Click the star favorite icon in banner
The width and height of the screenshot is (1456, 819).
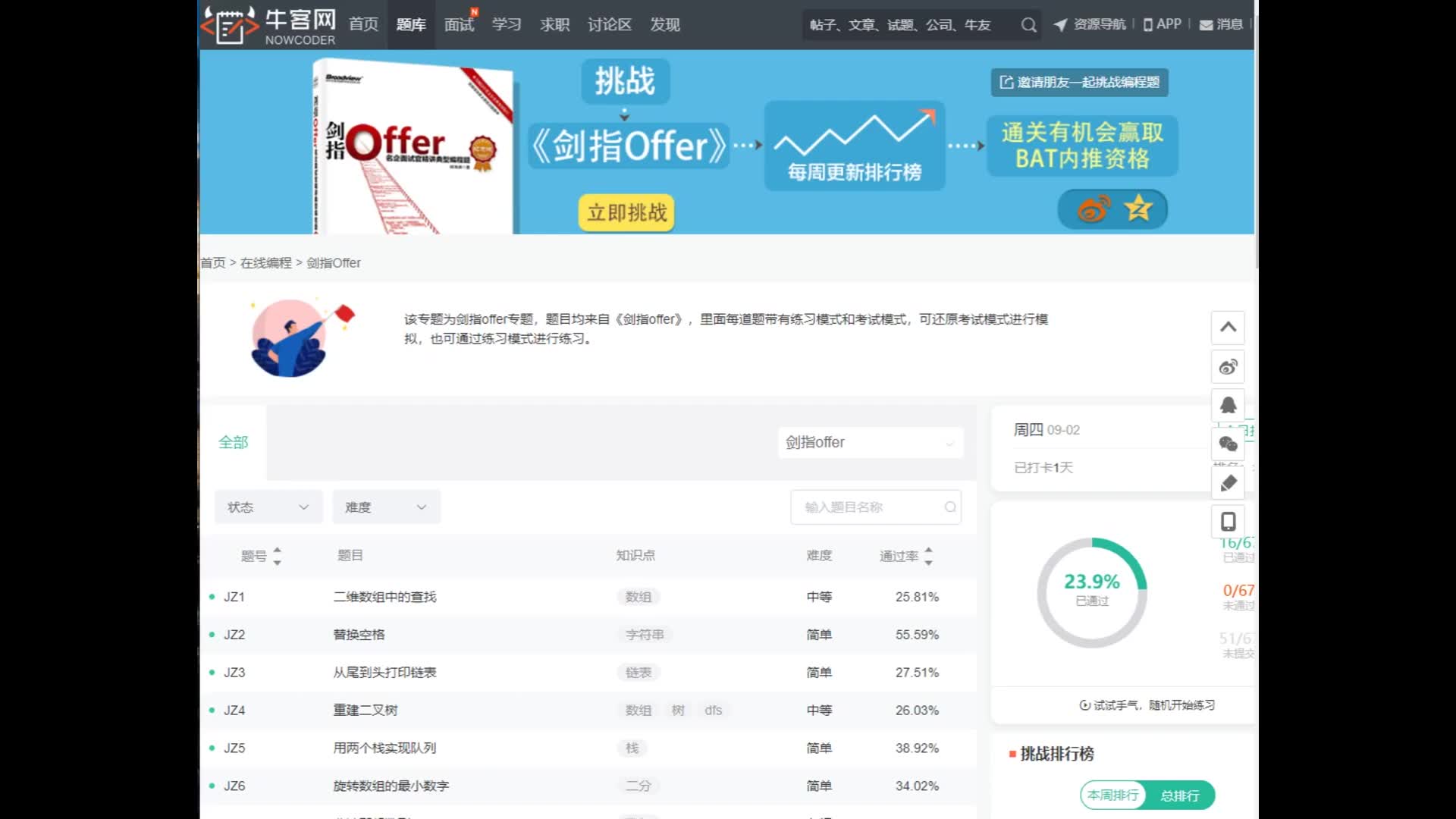1138,208
